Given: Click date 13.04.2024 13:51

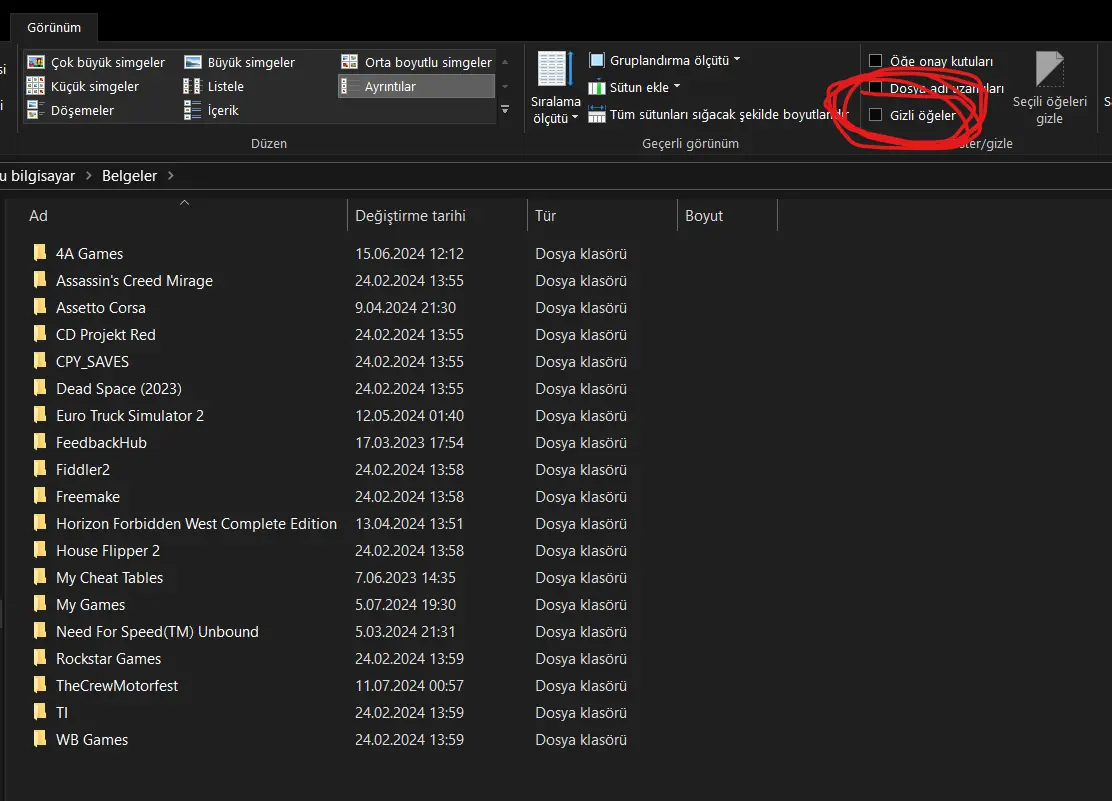Looking at the screenshot, I should point(409,523).
